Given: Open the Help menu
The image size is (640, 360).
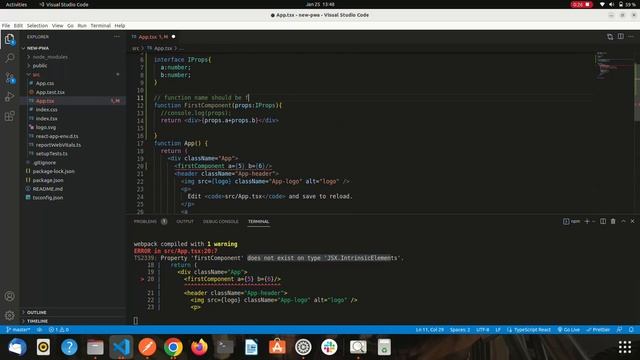Looking at the screenshot, I should click(x=120, y=25).
